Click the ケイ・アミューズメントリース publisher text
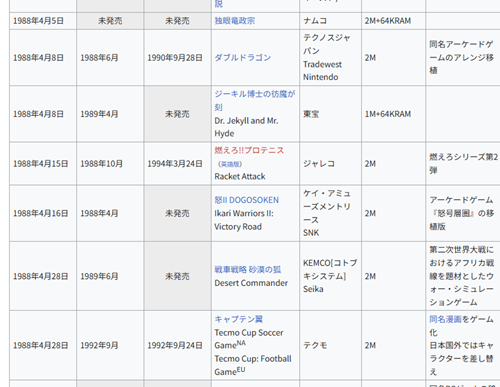500x387 pixels. click(x=327, y=207)
